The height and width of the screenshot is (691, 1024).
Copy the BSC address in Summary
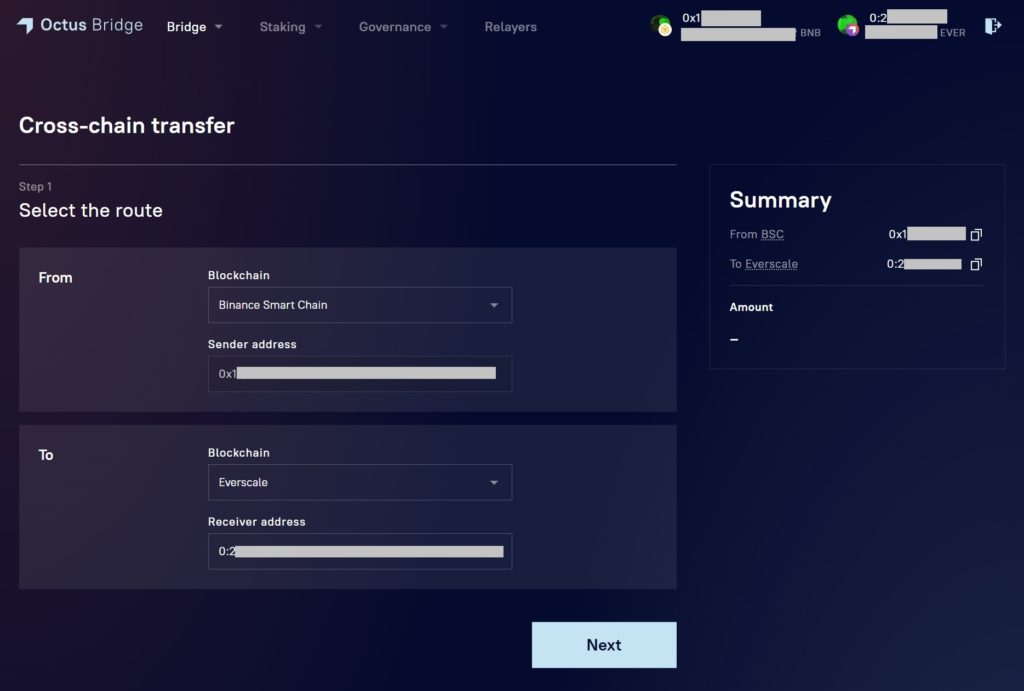977,234
